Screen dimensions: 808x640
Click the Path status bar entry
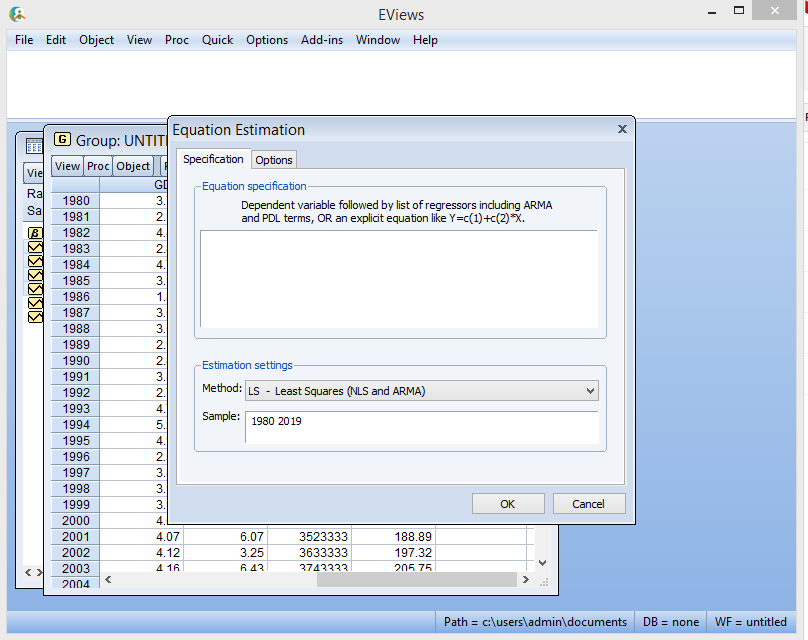[x=535, y=622]
